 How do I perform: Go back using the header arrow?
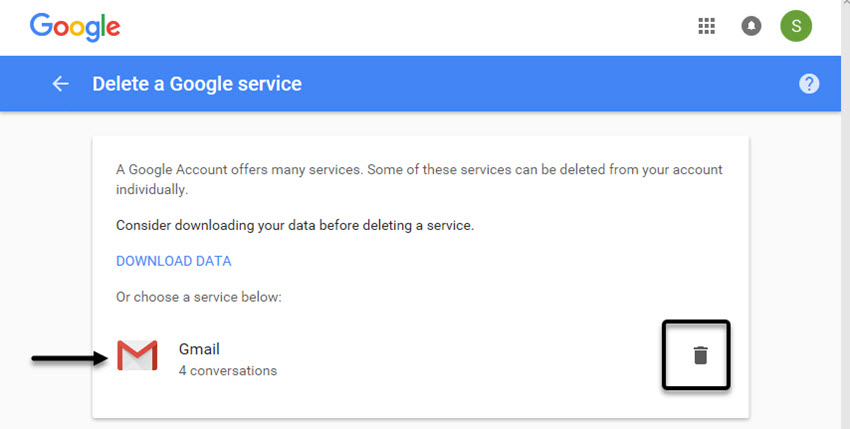coord(60,84)
